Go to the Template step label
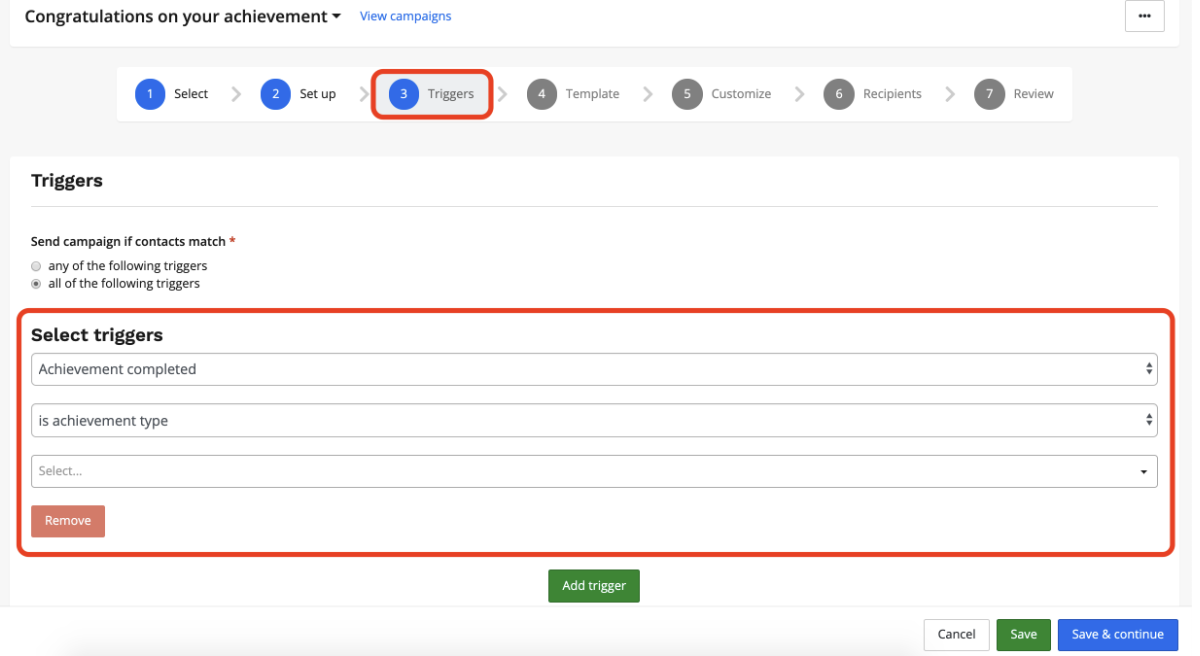Viewport: 1200px width, 656px height. 592,94
